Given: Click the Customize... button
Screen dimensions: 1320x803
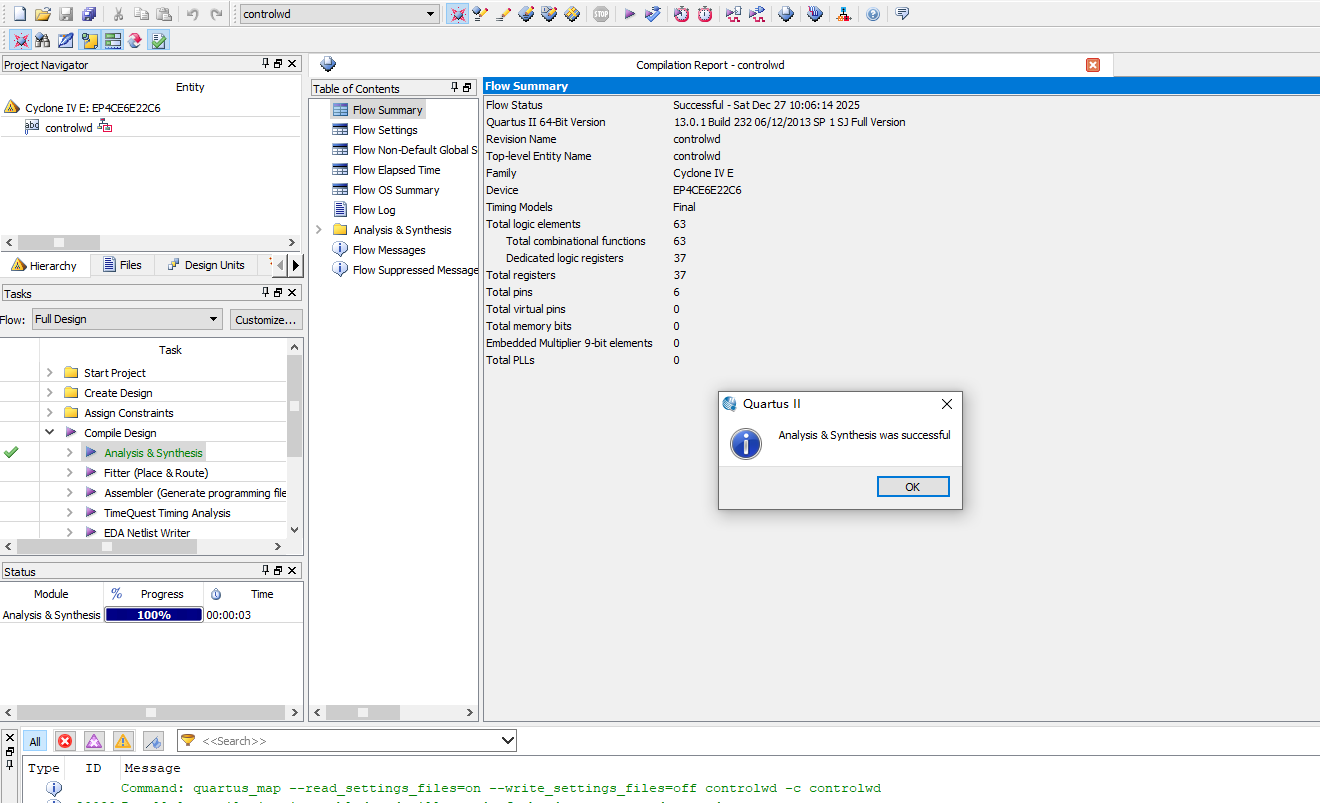Looking at the screenshot, I should pyautogui.click(x=266, y=319).
